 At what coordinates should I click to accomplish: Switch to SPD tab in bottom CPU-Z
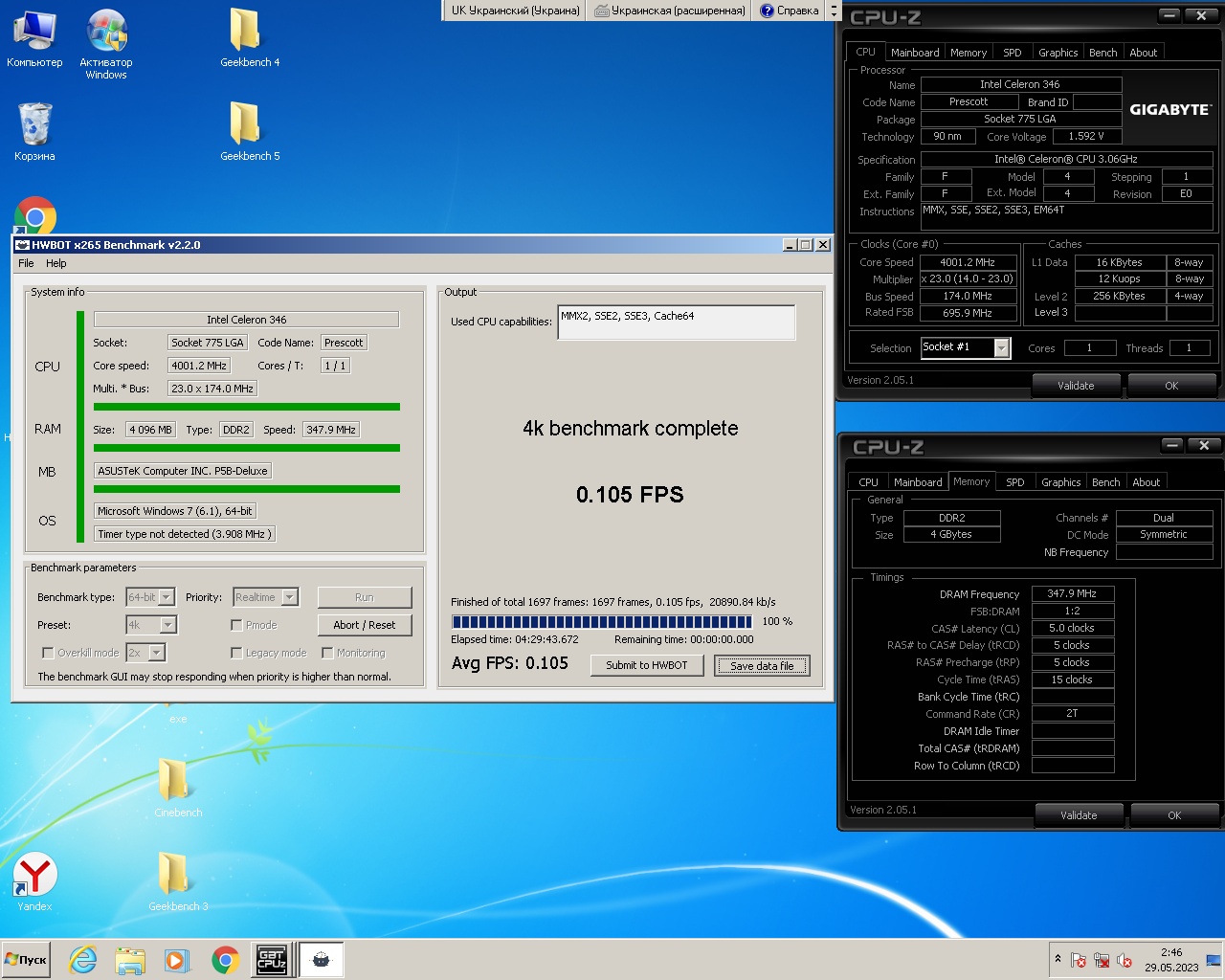click(x=1015, y=482)
